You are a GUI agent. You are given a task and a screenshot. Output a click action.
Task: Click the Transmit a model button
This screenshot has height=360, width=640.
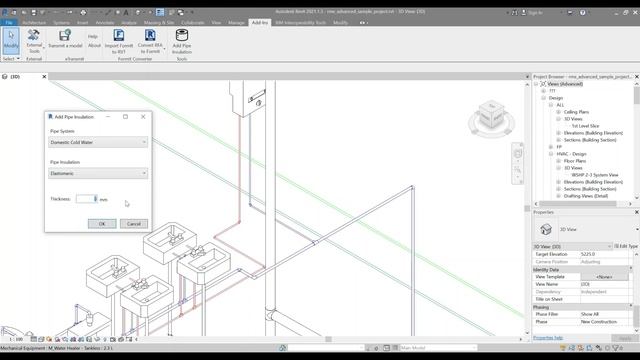coord(65,39)
